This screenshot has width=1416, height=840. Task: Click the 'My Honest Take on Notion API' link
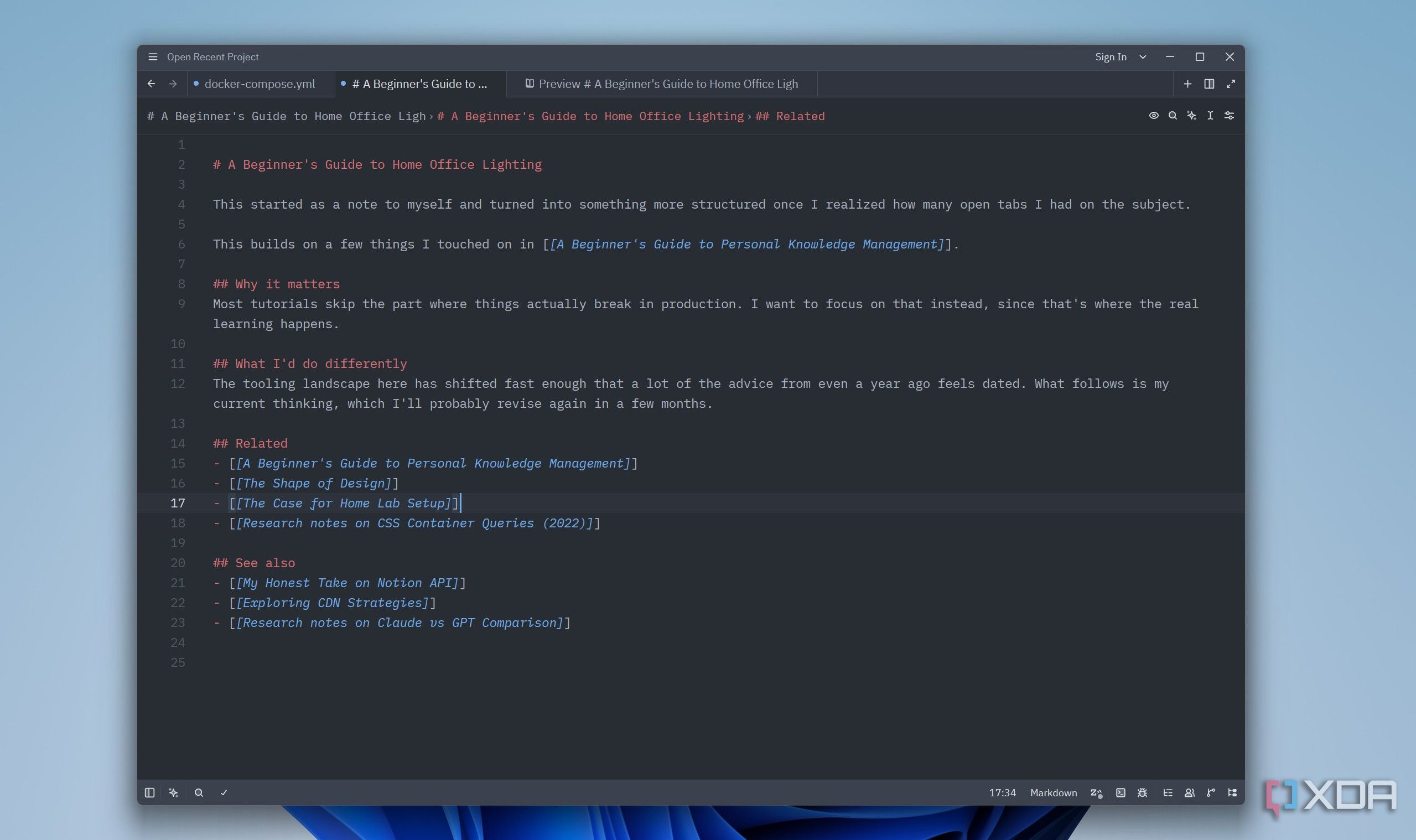pyautogui.click(x=347, y=583)
